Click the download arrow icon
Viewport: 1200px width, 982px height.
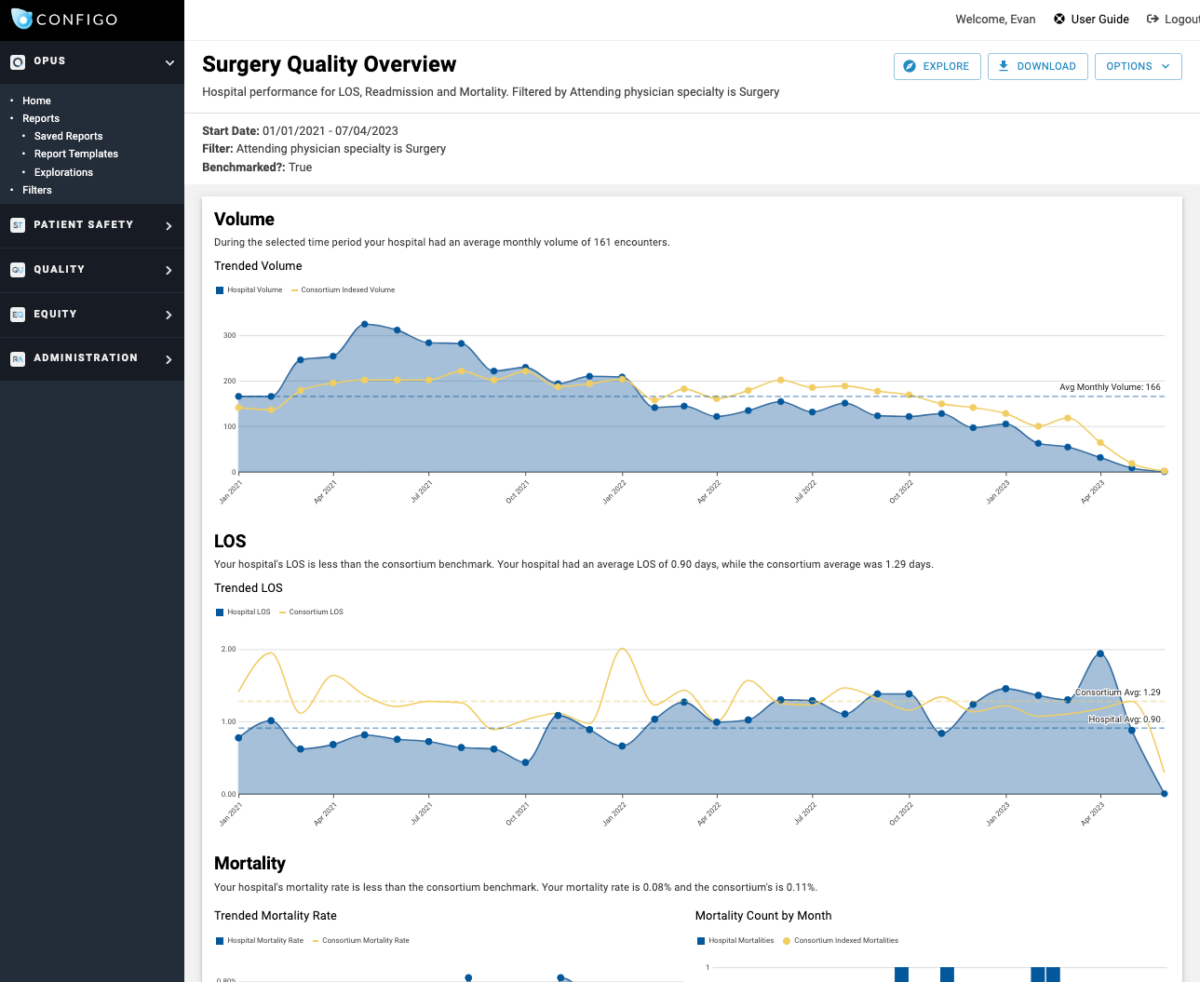click(x=1005, y=66)
